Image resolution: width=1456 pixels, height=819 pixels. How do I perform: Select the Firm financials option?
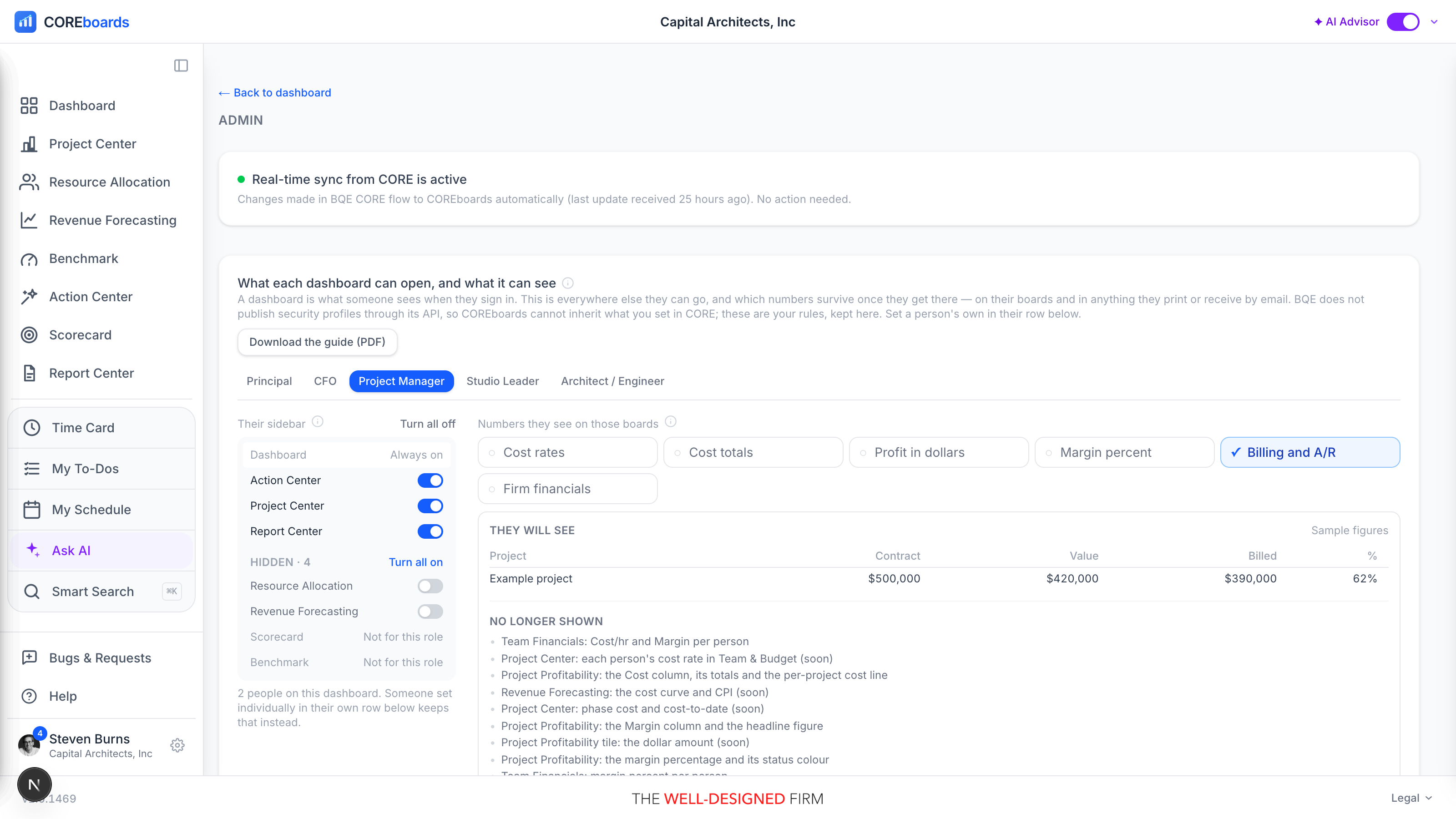coord(567,489)
